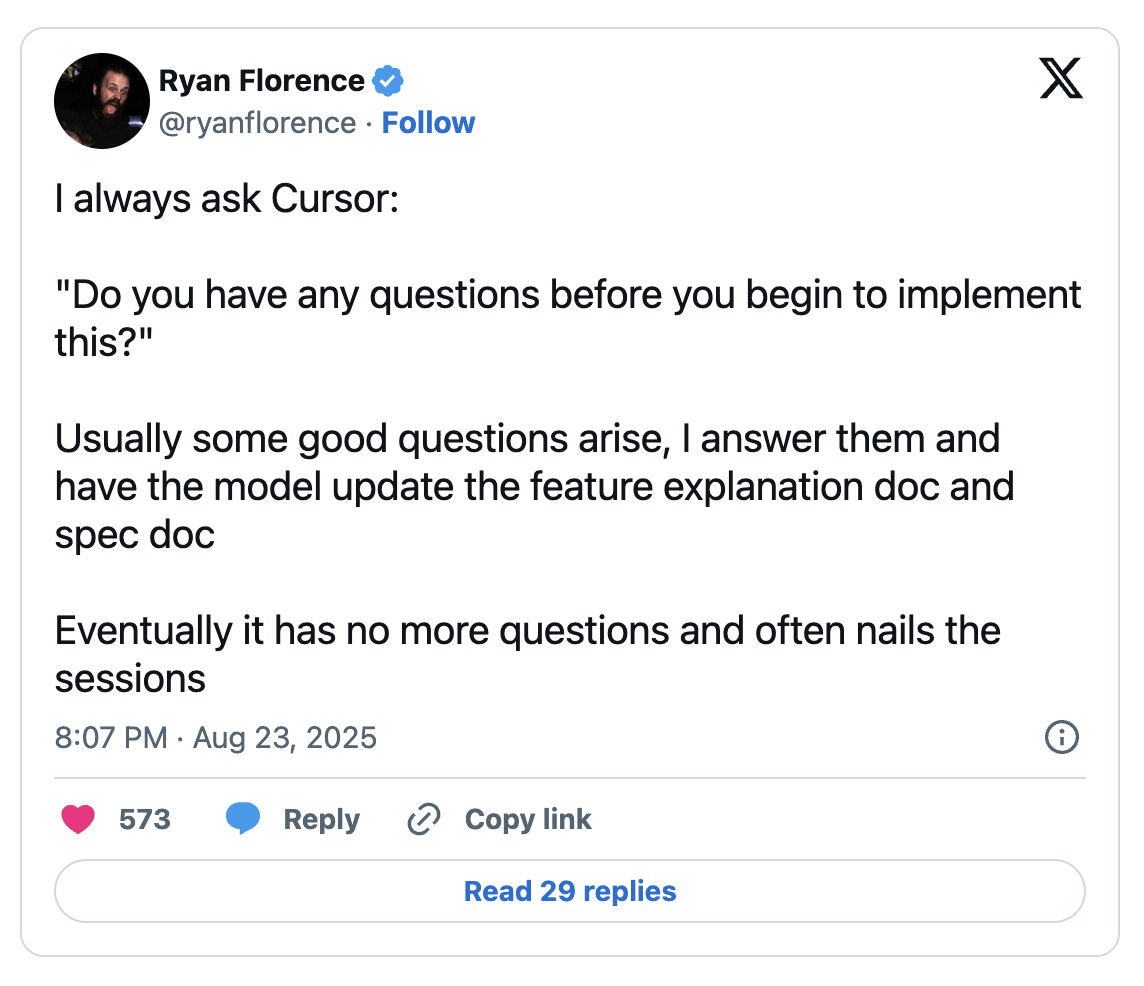Click the 'Eventually it has no more questions' line
1144x986 pixels.
coord(527,631)
